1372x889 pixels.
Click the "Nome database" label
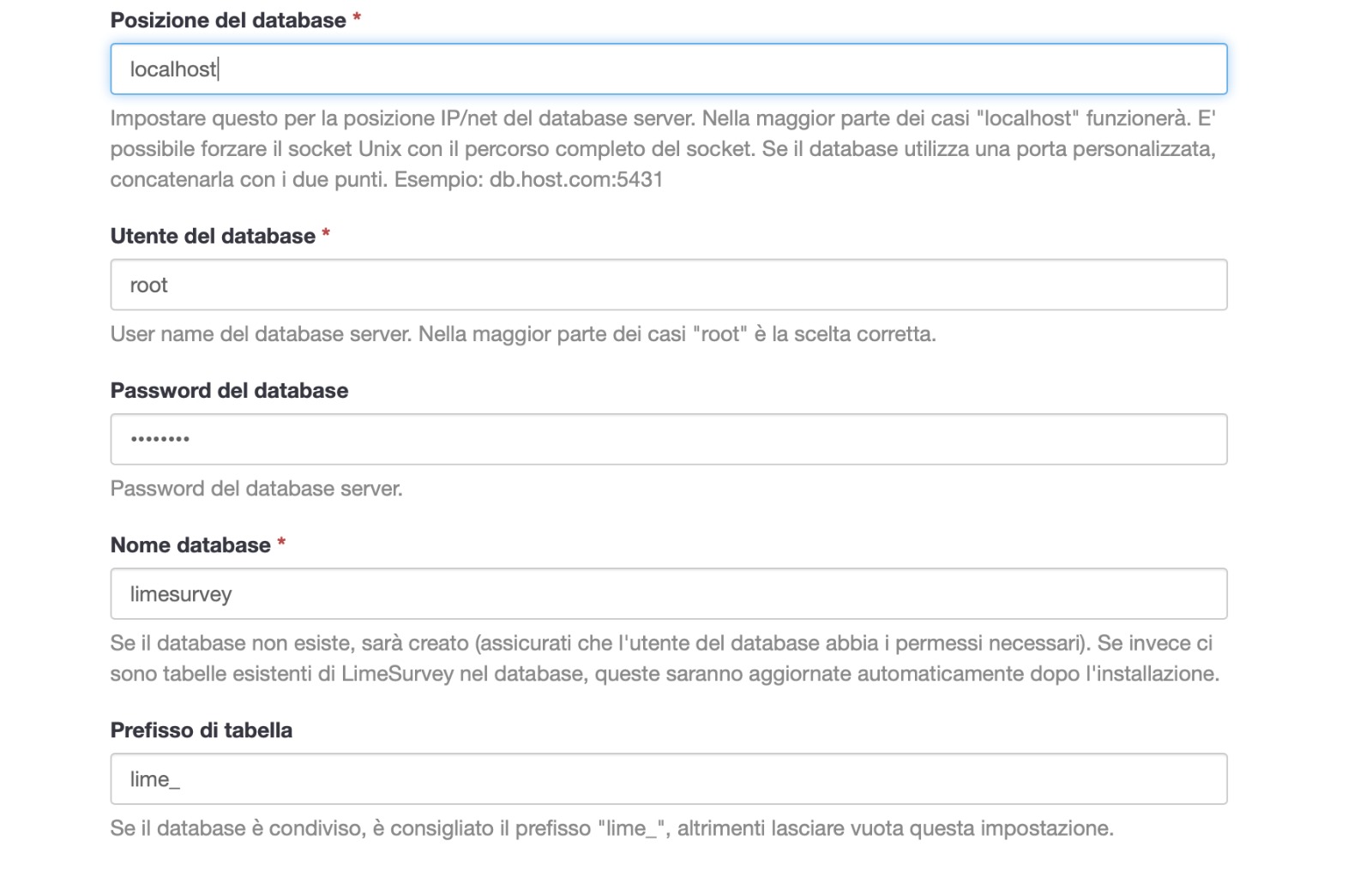pos(190,545)
